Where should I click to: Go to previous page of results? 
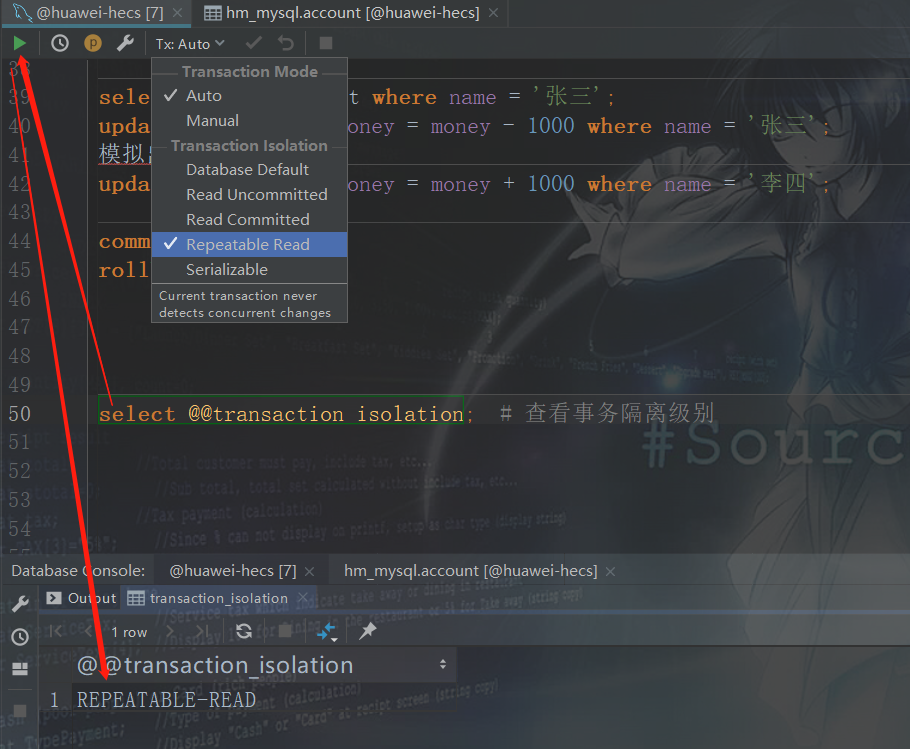88,631
